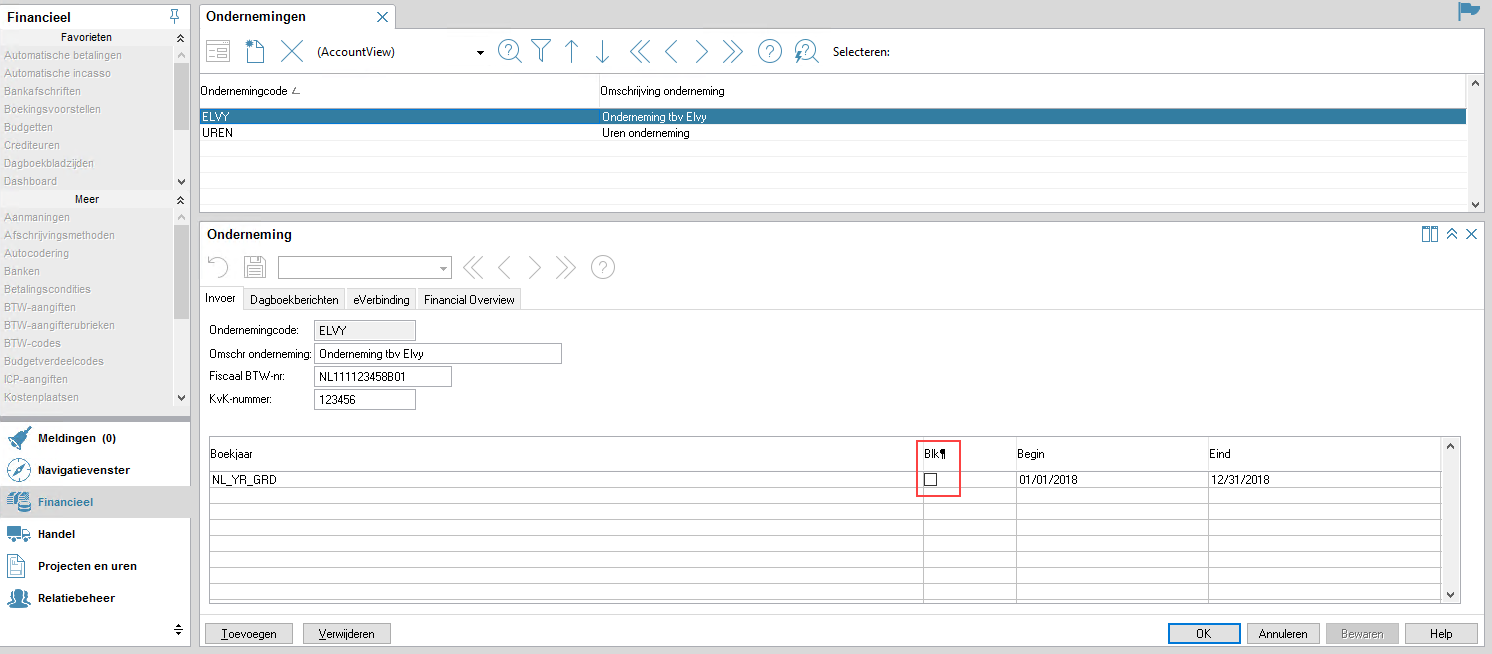The height and width of the screenshot is (654, 1492).
Task: Open the Financial Overview tab
Action: (x=469, y=300)
